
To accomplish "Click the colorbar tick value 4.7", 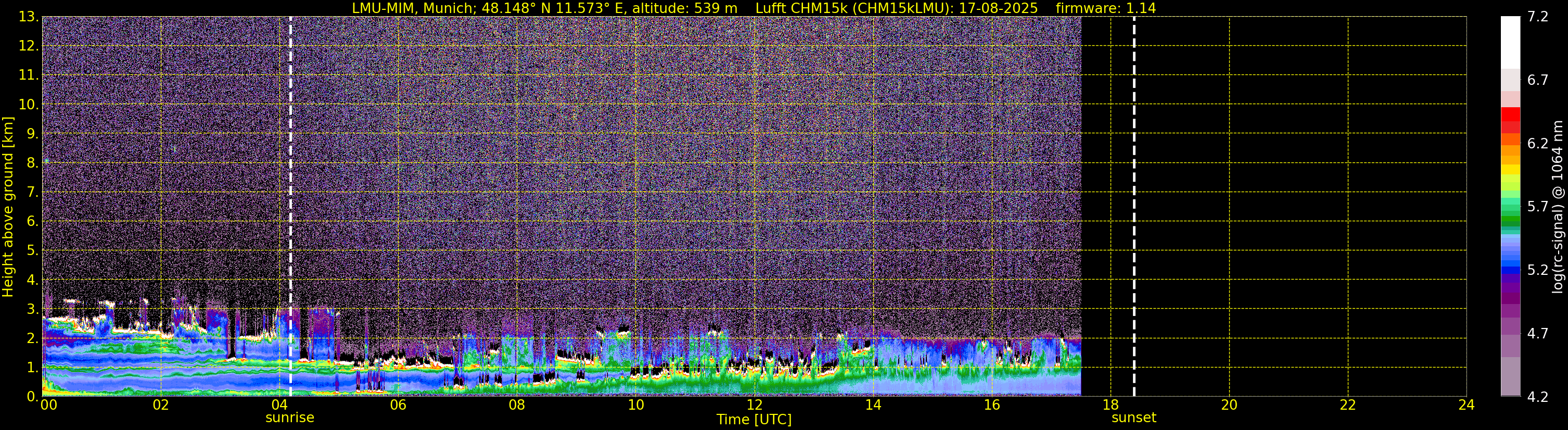I will (1538, 333).
